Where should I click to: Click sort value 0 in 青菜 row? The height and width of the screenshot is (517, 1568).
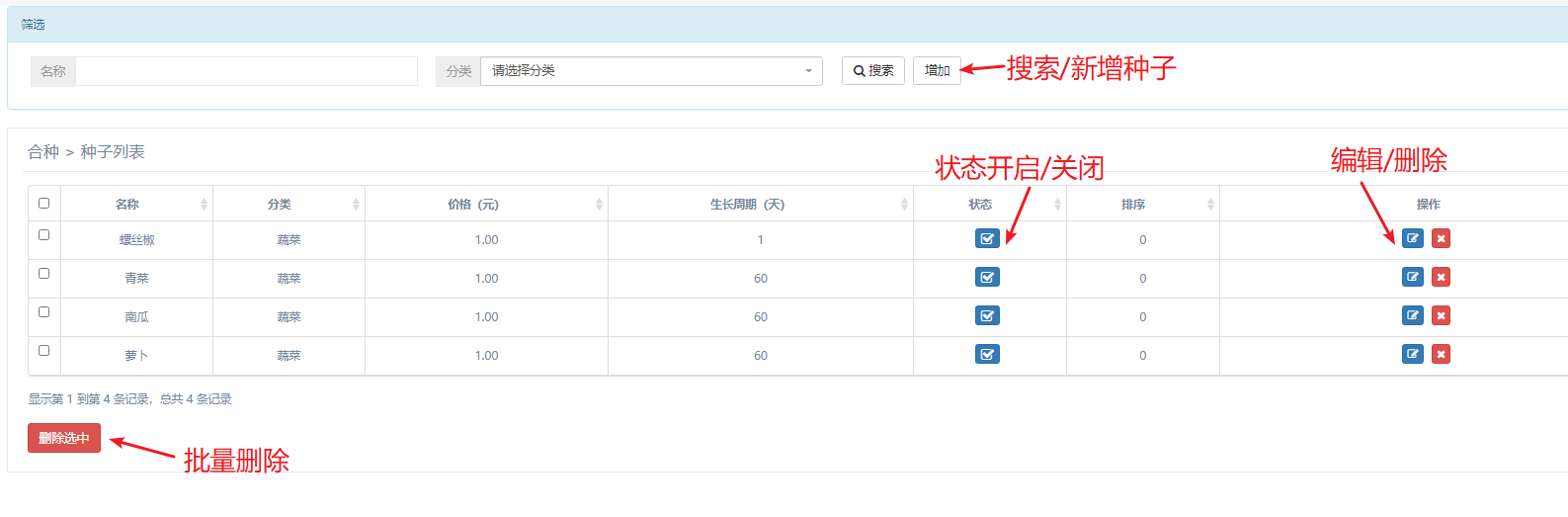point(1143,279)
